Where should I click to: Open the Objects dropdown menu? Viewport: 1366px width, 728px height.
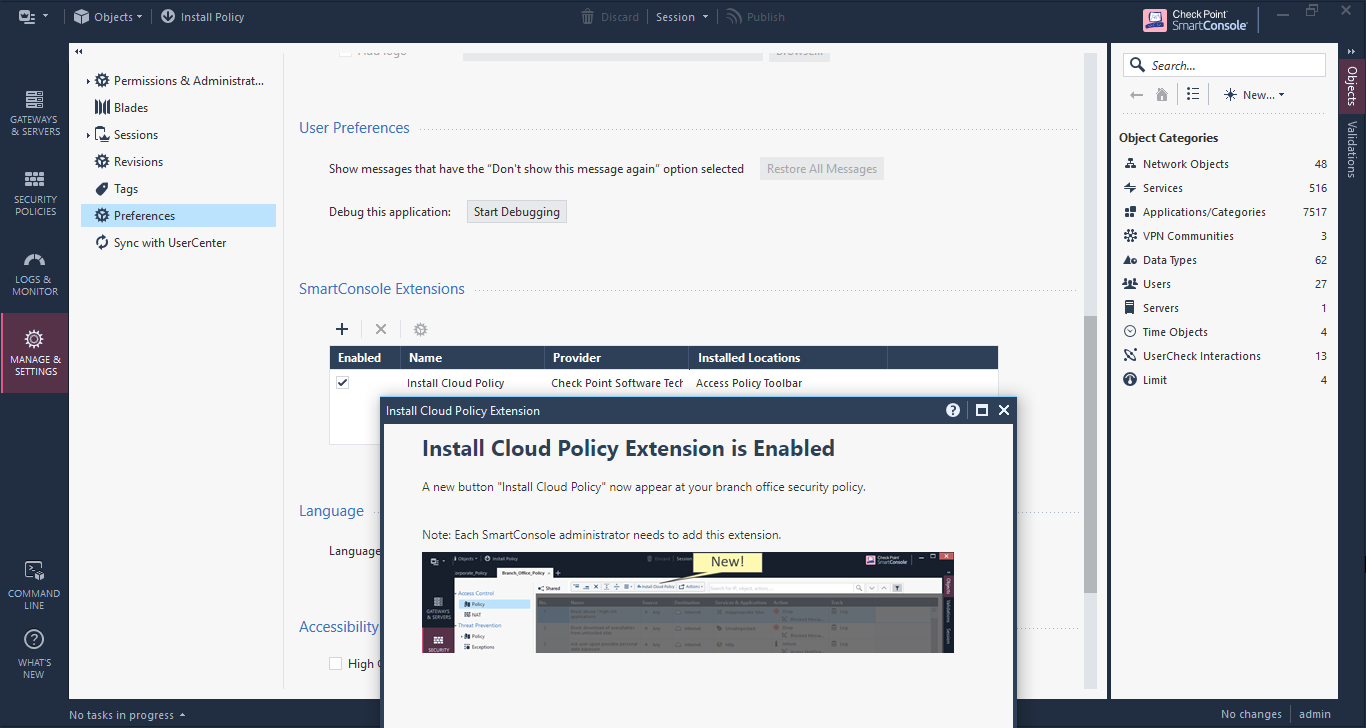point(108,17)
